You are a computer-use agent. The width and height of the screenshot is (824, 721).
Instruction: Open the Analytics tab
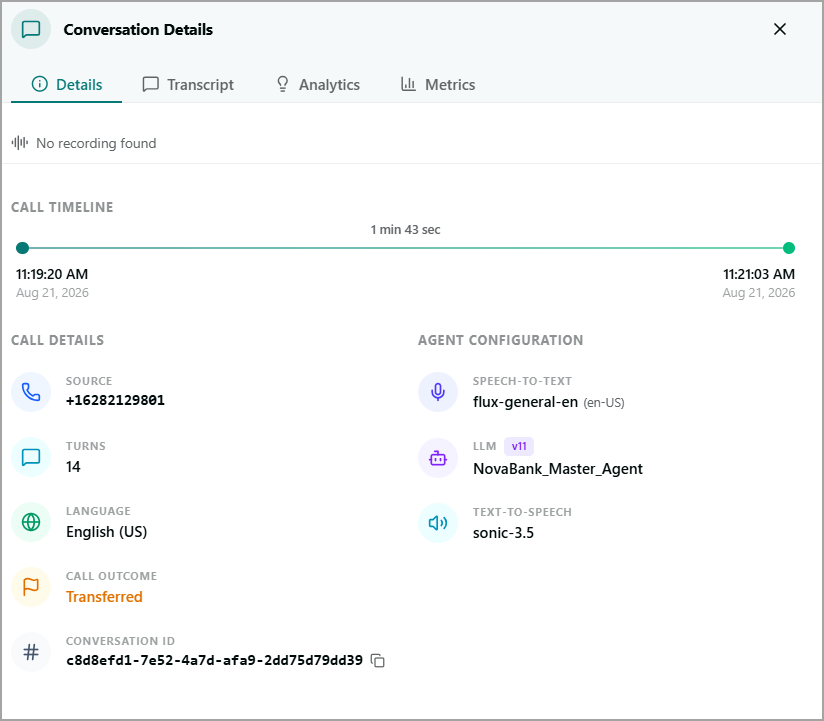pos(318,85)
